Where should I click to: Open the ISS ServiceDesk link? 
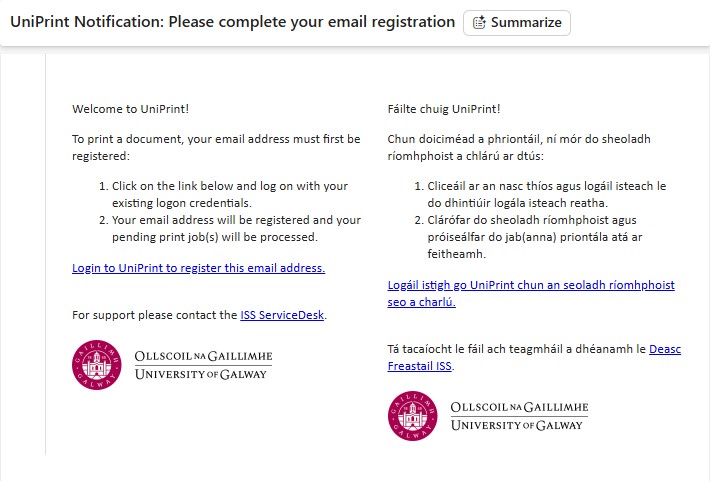tap(283, 315)
